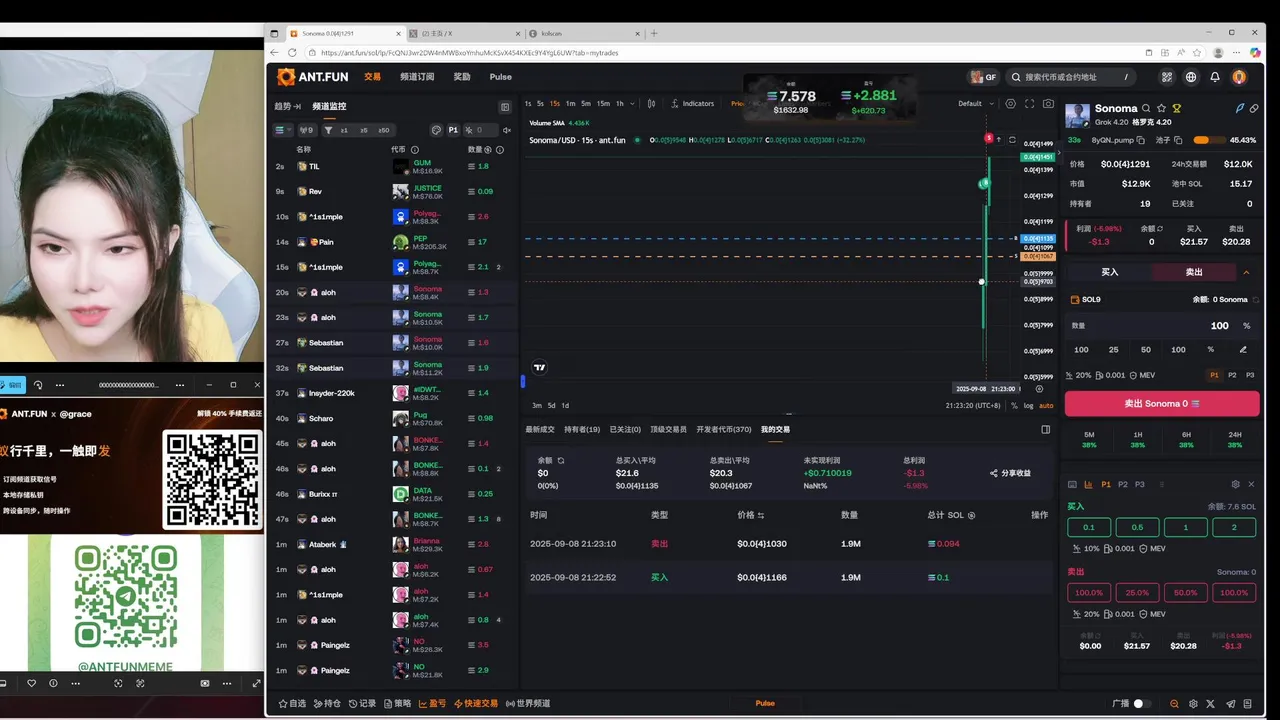1280x720 pixels.
Task: Switch to the 持有者(19) tab
Action: coord(582,429)
